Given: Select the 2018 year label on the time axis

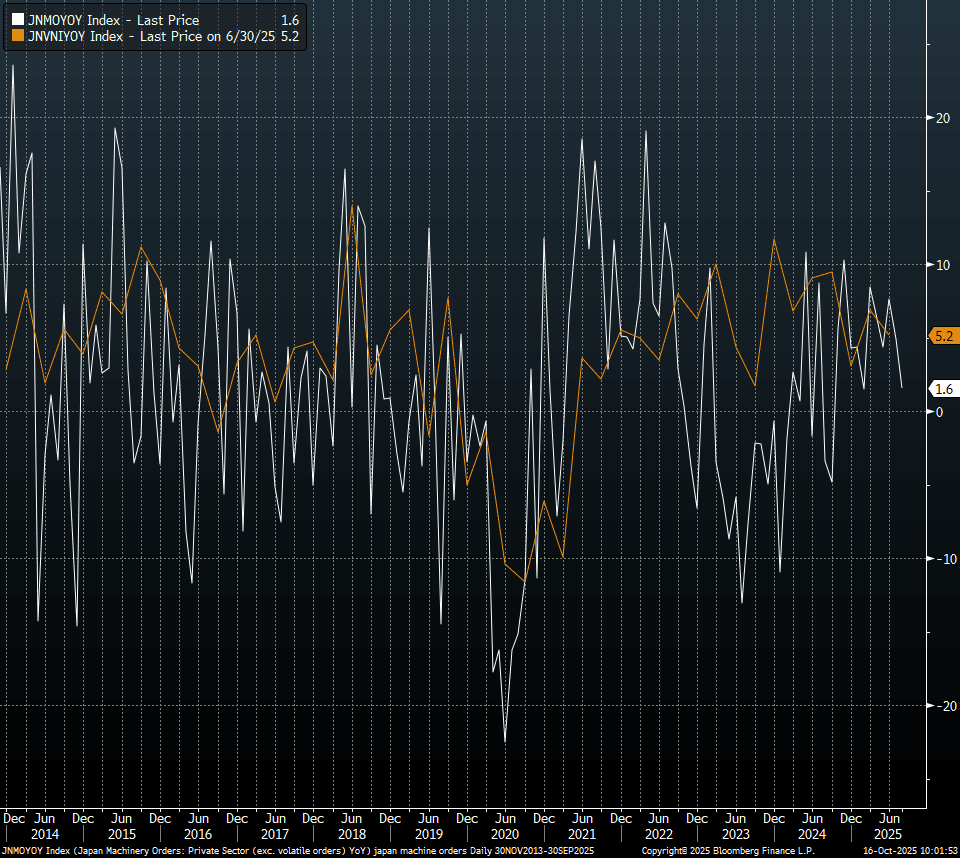Looking at the screenshot, I should (352, 834).
